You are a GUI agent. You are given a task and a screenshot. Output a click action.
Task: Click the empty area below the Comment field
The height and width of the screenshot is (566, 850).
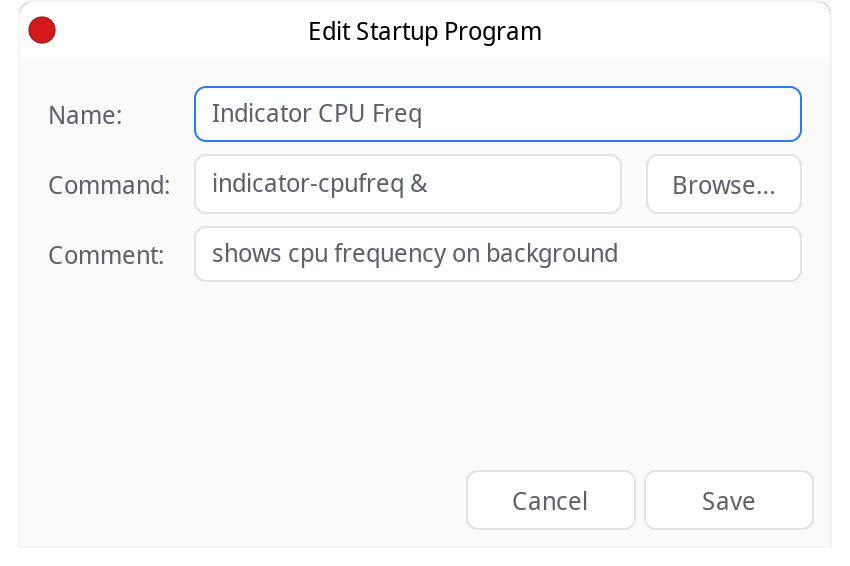[x=425, y=374]
